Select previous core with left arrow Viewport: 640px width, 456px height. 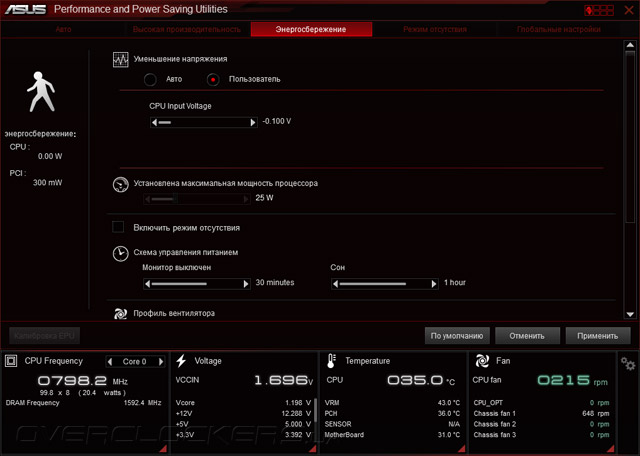[x=110, y=362]
